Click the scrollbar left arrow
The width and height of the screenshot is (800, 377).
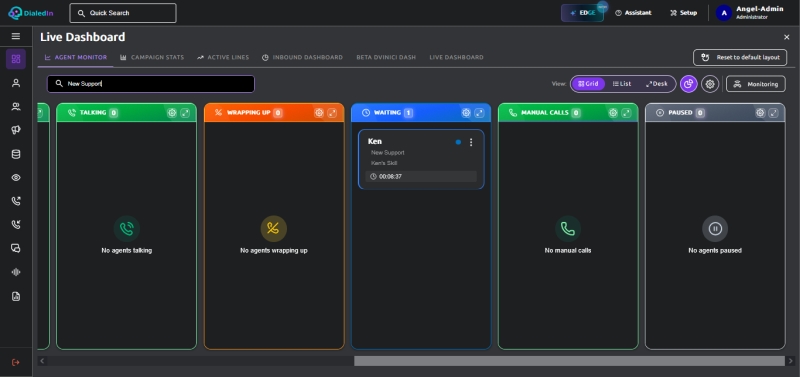coord(42,361)
